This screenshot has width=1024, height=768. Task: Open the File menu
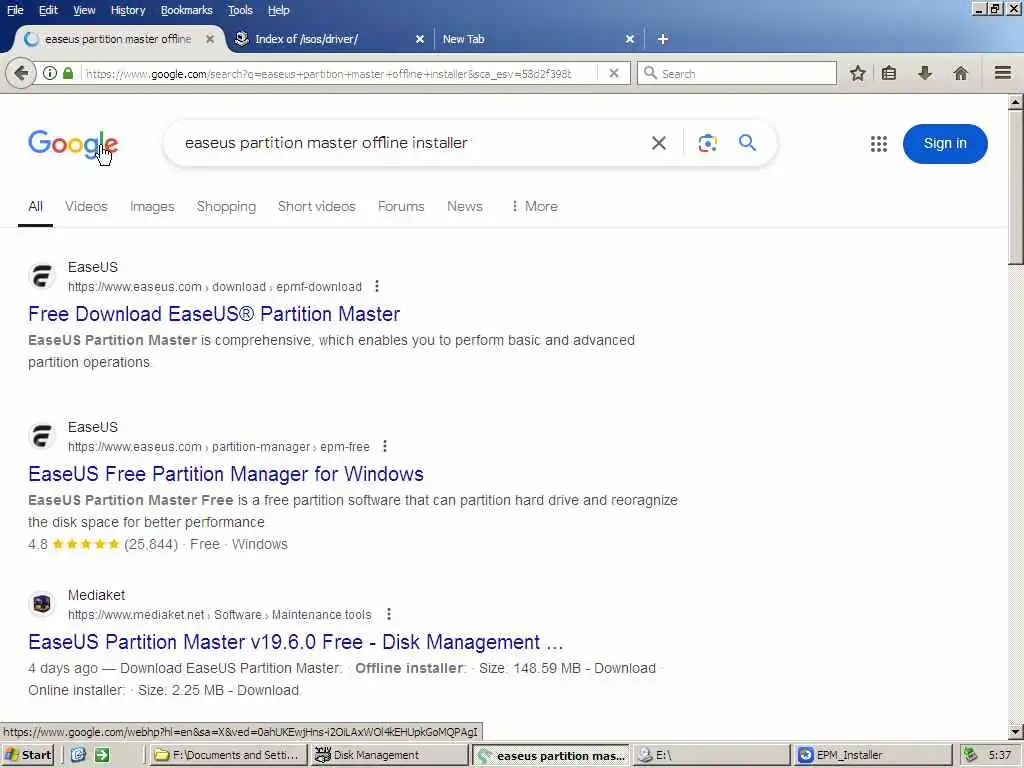click(15, 10)
